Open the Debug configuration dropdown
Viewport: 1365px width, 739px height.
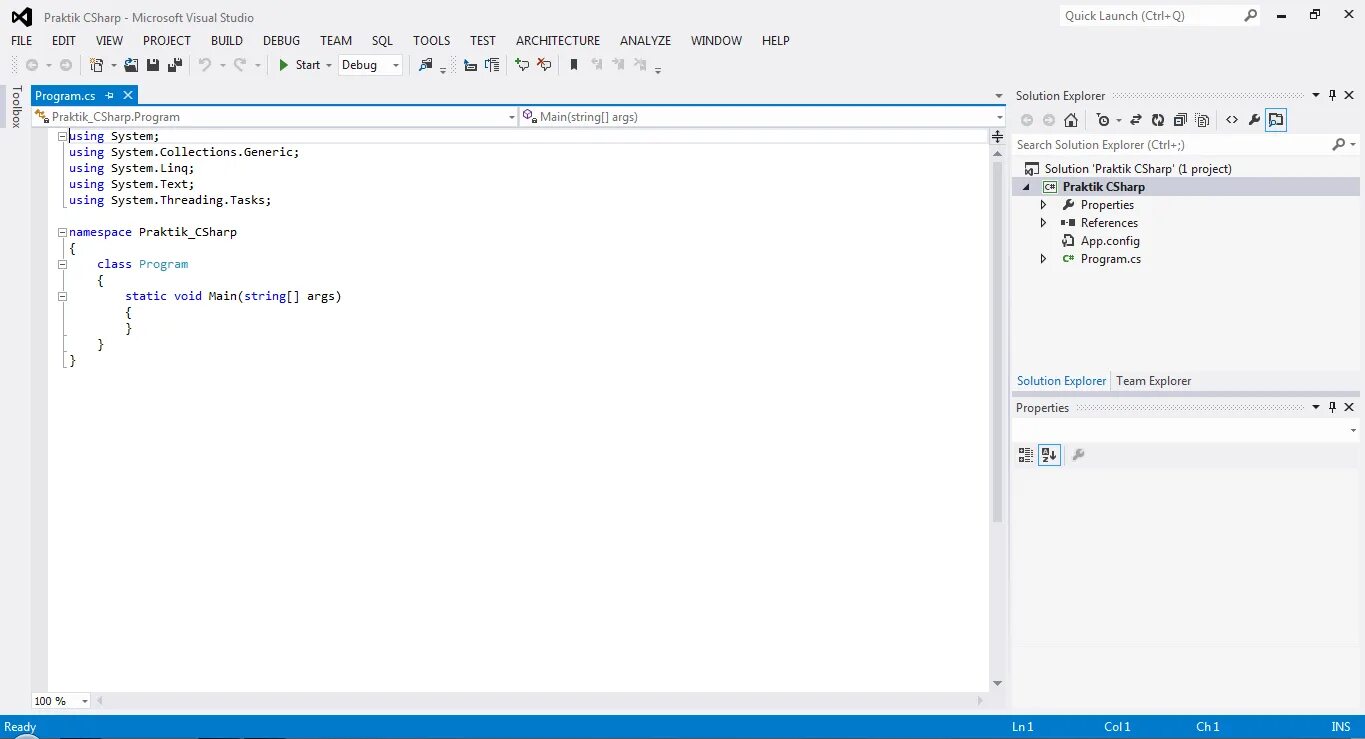click(370, 65)
